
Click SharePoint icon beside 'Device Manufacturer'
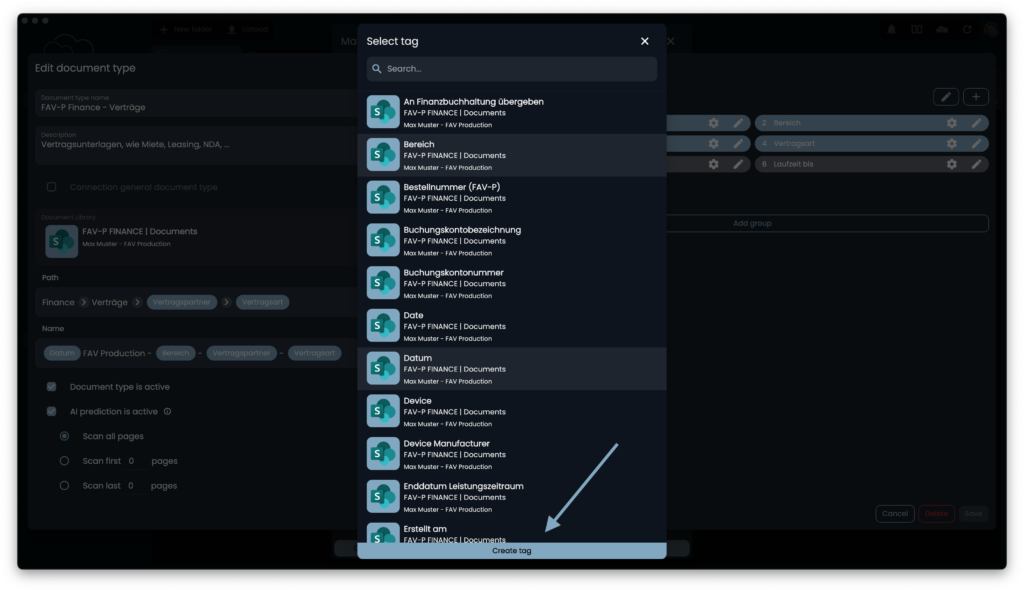point(383,454)
